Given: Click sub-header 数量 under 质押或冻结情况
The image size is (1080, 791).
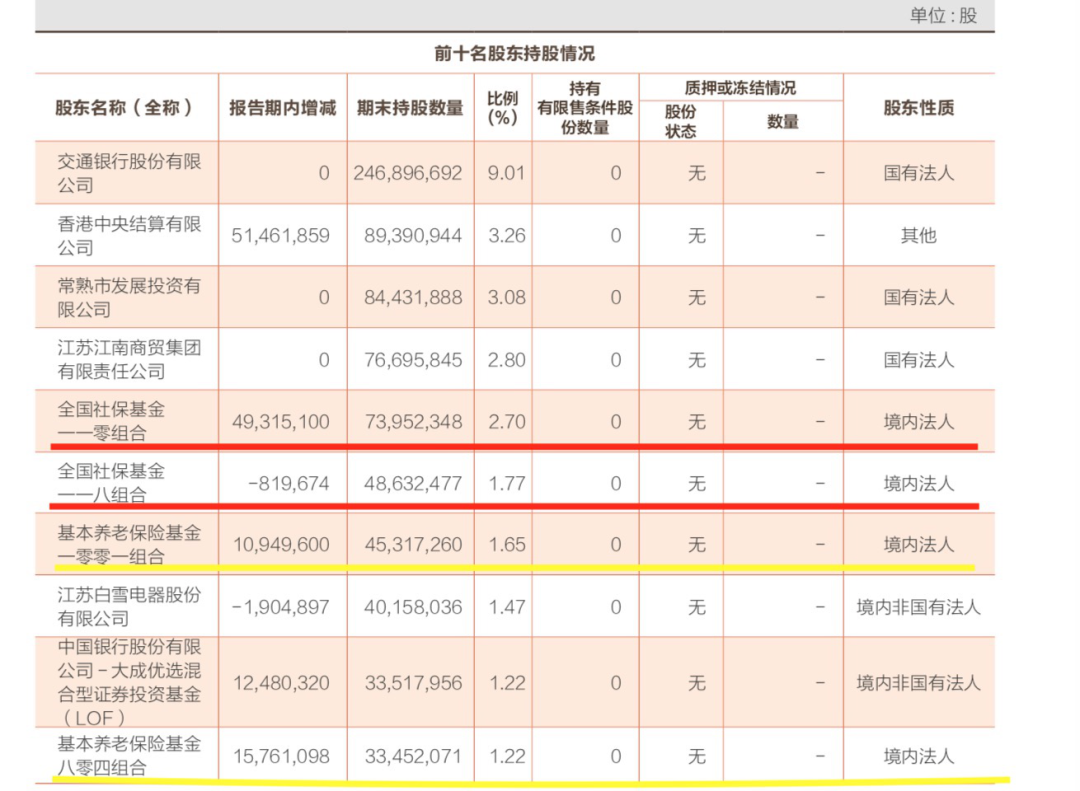Looking at the screenshot, I should coord(783,122).
